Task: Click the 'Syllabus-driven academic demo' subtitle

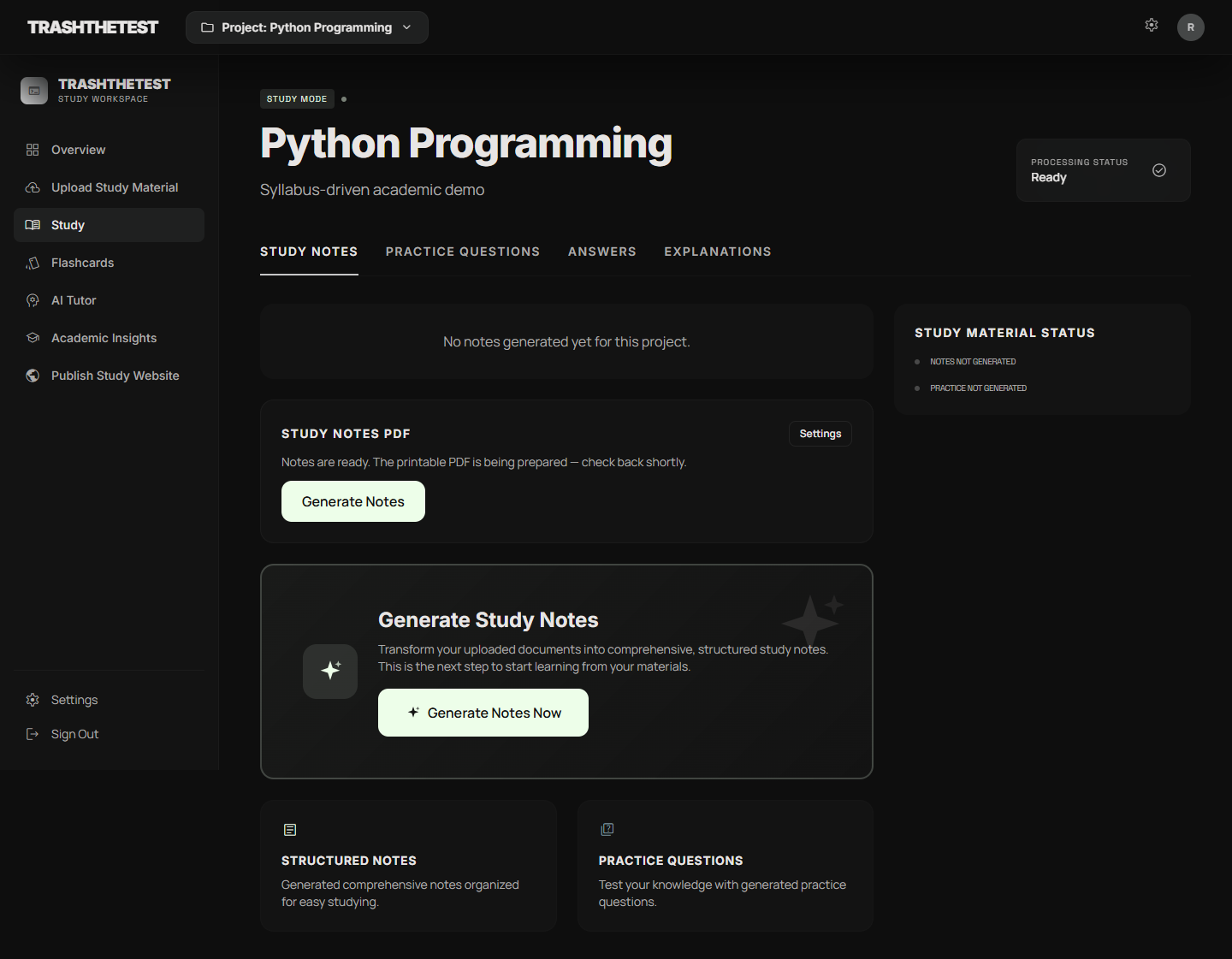Action: pos(372,190)
